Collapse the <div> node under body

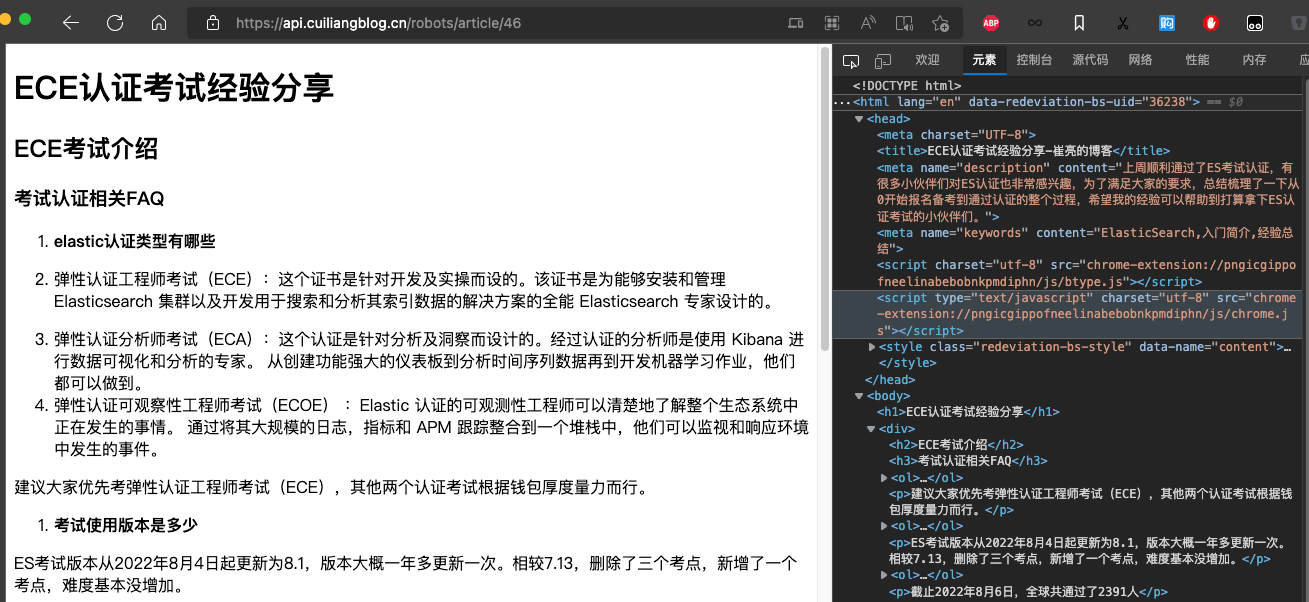click(x=871, y=429)
